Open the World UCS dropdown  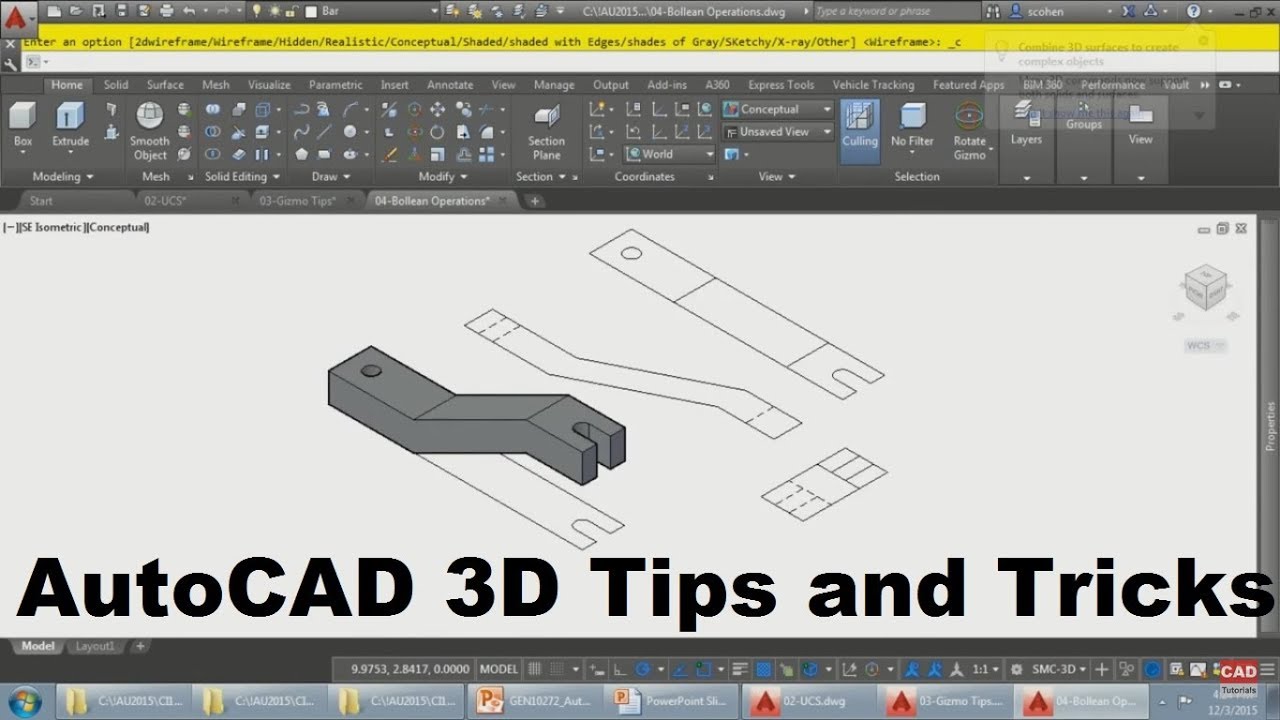click(x=670, y=154)
